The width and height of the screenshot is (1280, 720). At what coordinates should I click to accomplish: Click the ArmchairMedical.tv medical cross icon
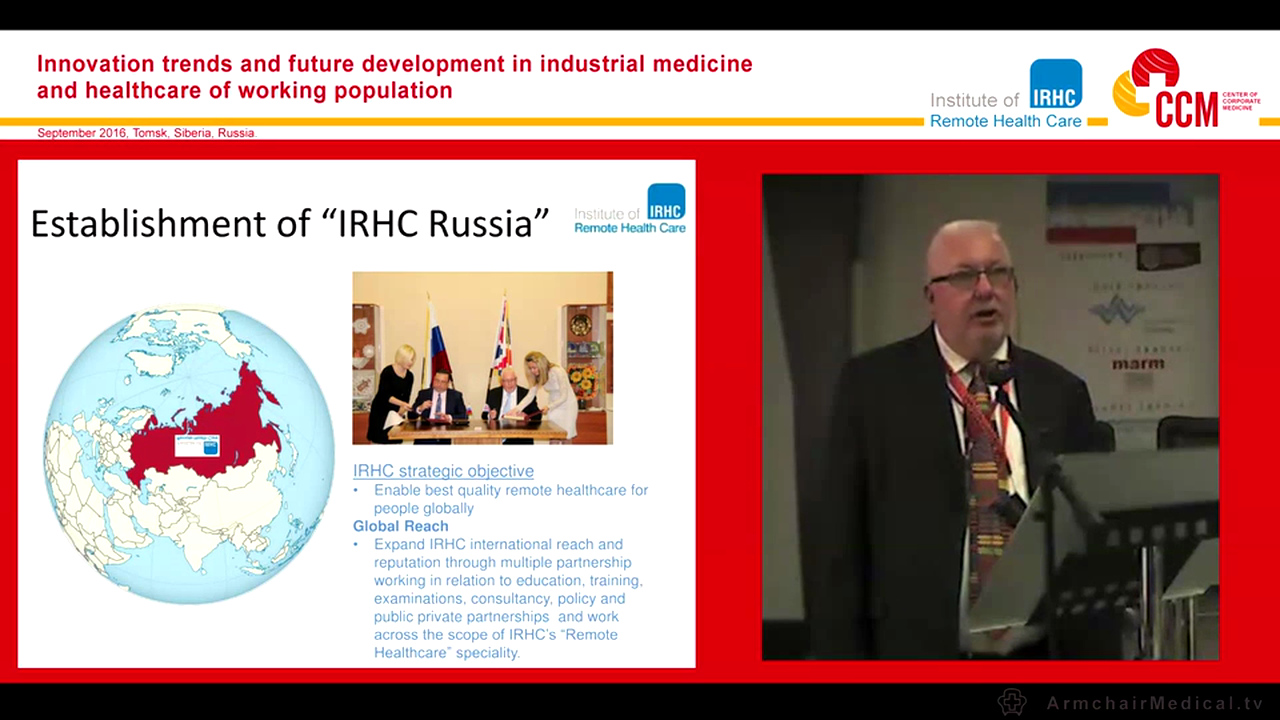point(1012,702)
